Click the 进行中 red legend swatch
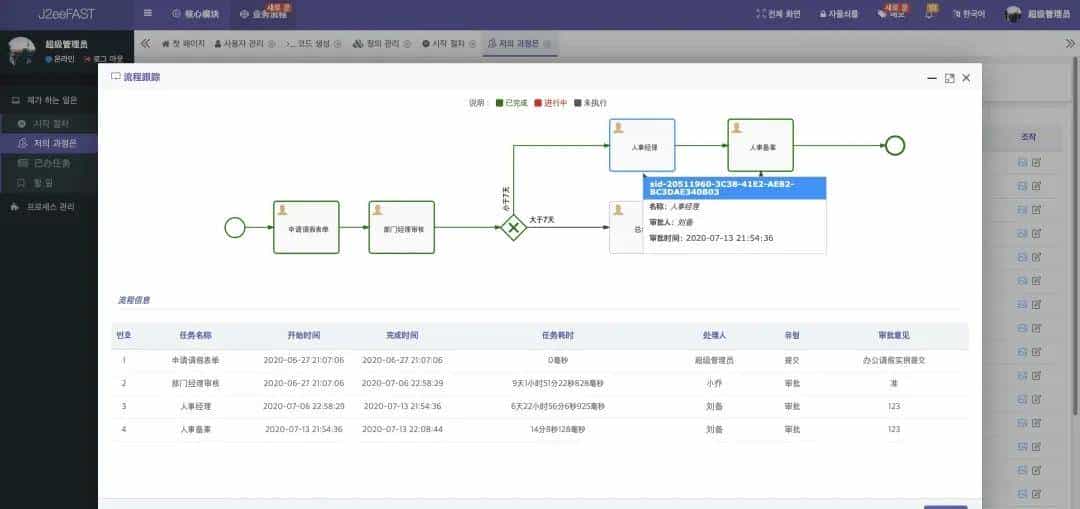Viewport: 1080px width, 509px height. coord(538,103)
